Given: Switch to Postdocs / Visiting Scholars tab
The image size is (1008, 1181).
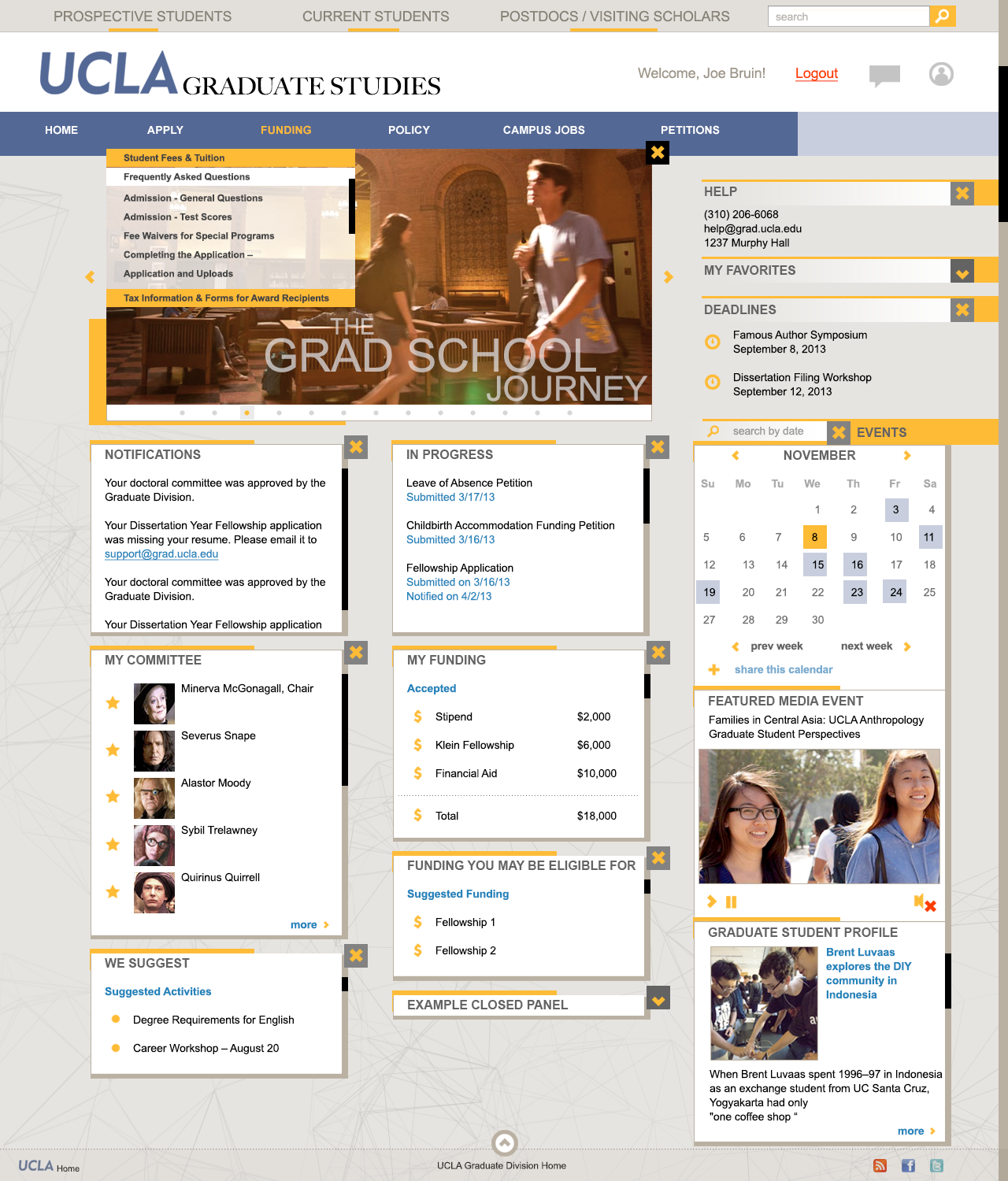Looking at the screenshot, I should (x=615, y=17).
